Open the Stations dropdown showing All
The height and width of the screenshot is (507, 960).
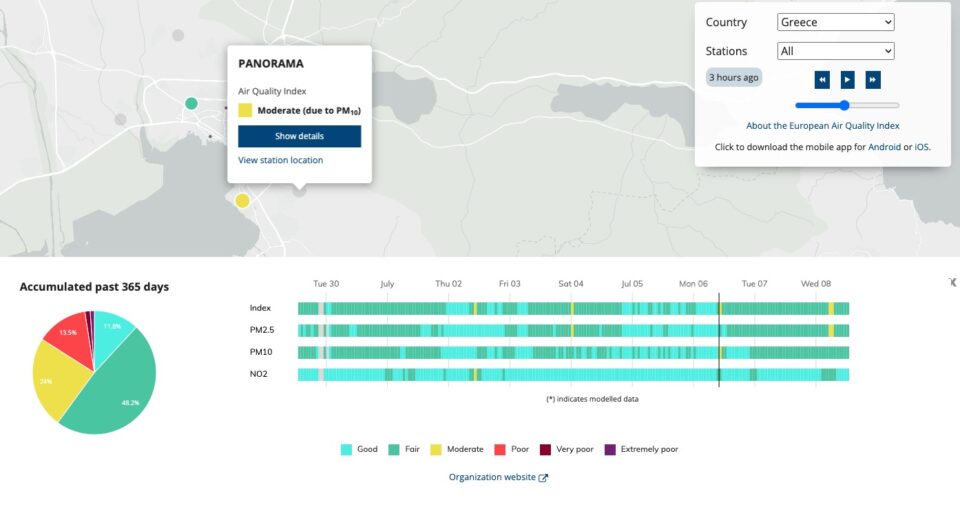point(835,51)
